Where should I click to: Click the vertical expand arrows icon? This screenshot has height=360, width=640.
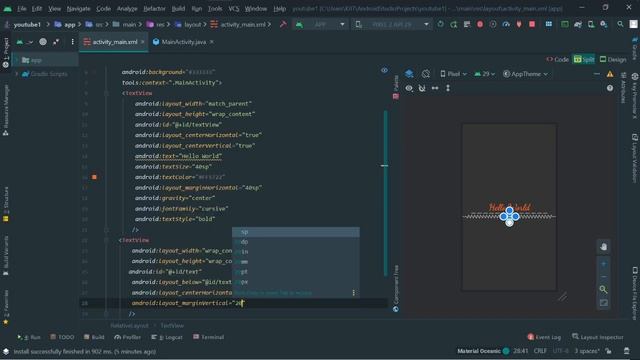[448, 88]
